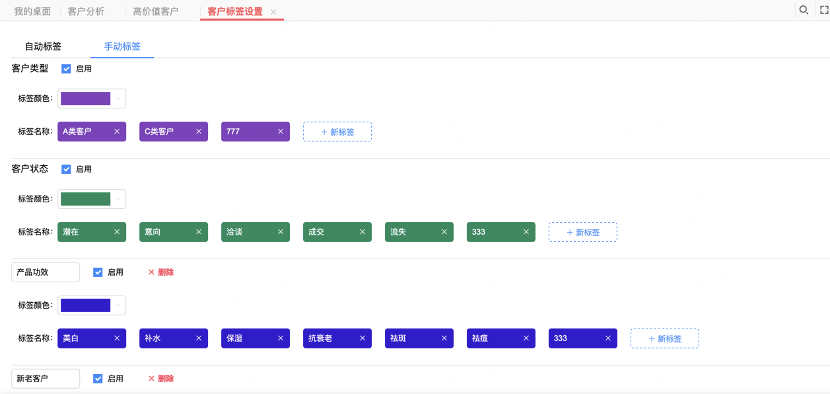Close the 客户标签设置 tab
The width and height of the screenshot is (830, 394).
[273, 12]
